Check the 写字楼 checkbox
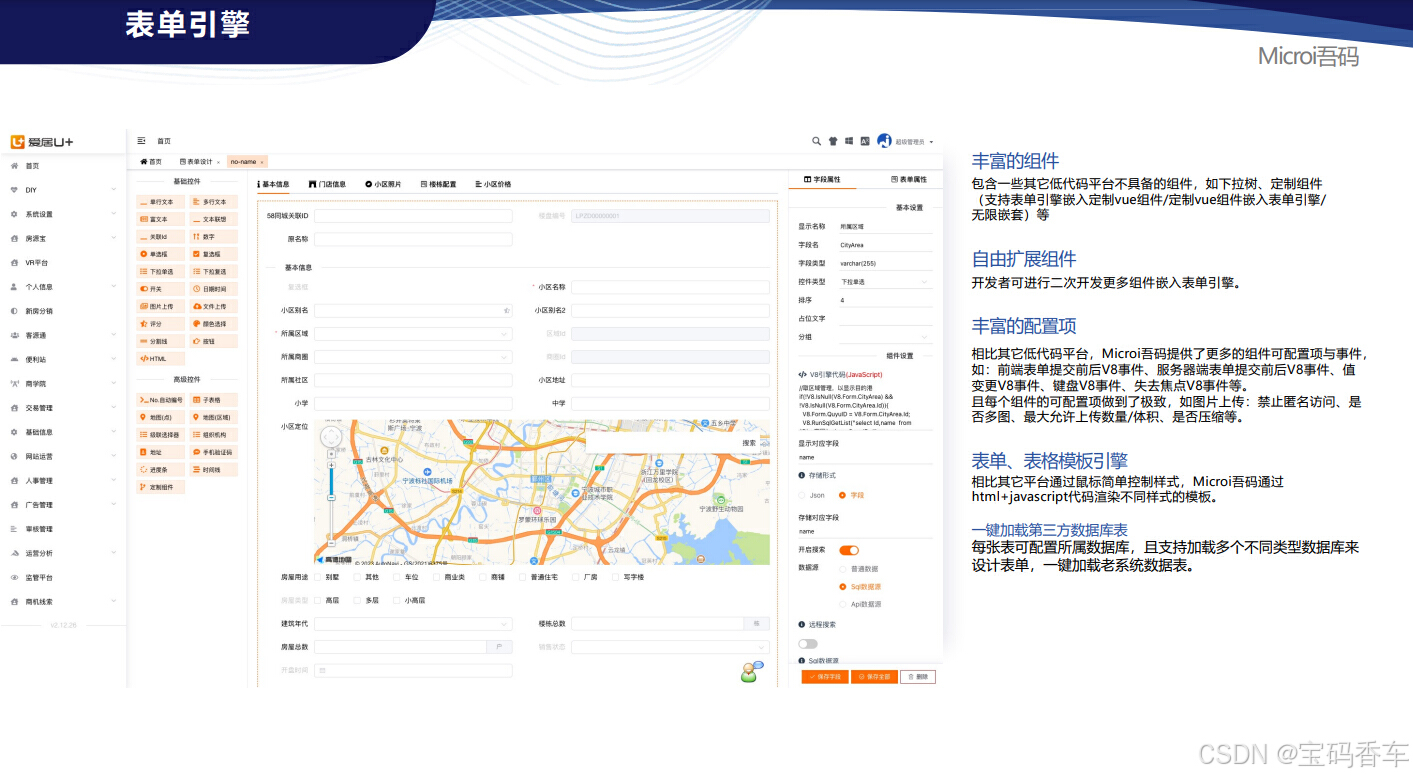The image size is (1413, 780). 615,577
